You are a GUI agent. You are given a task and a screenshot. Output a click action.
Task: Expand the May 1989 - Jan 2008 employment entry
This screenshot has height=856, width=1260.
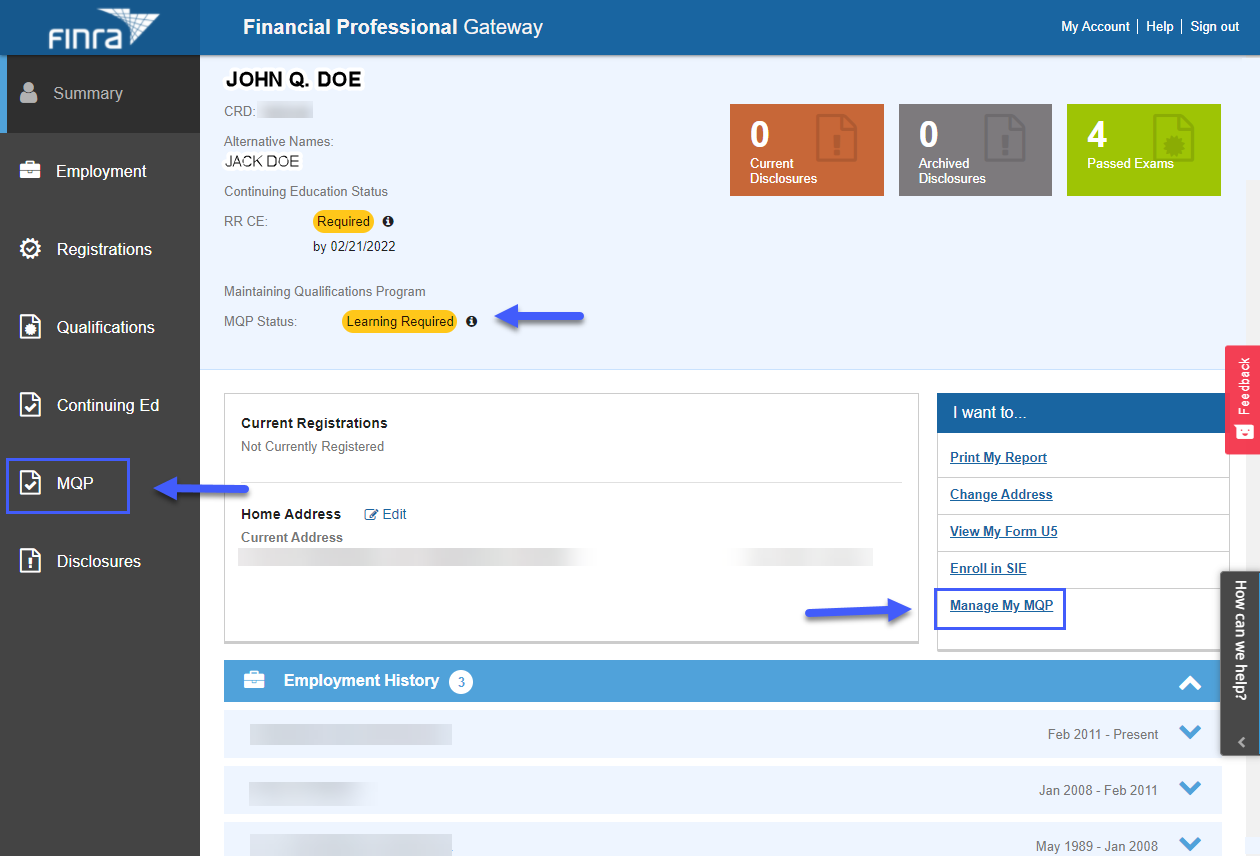tap(1189, 844)
